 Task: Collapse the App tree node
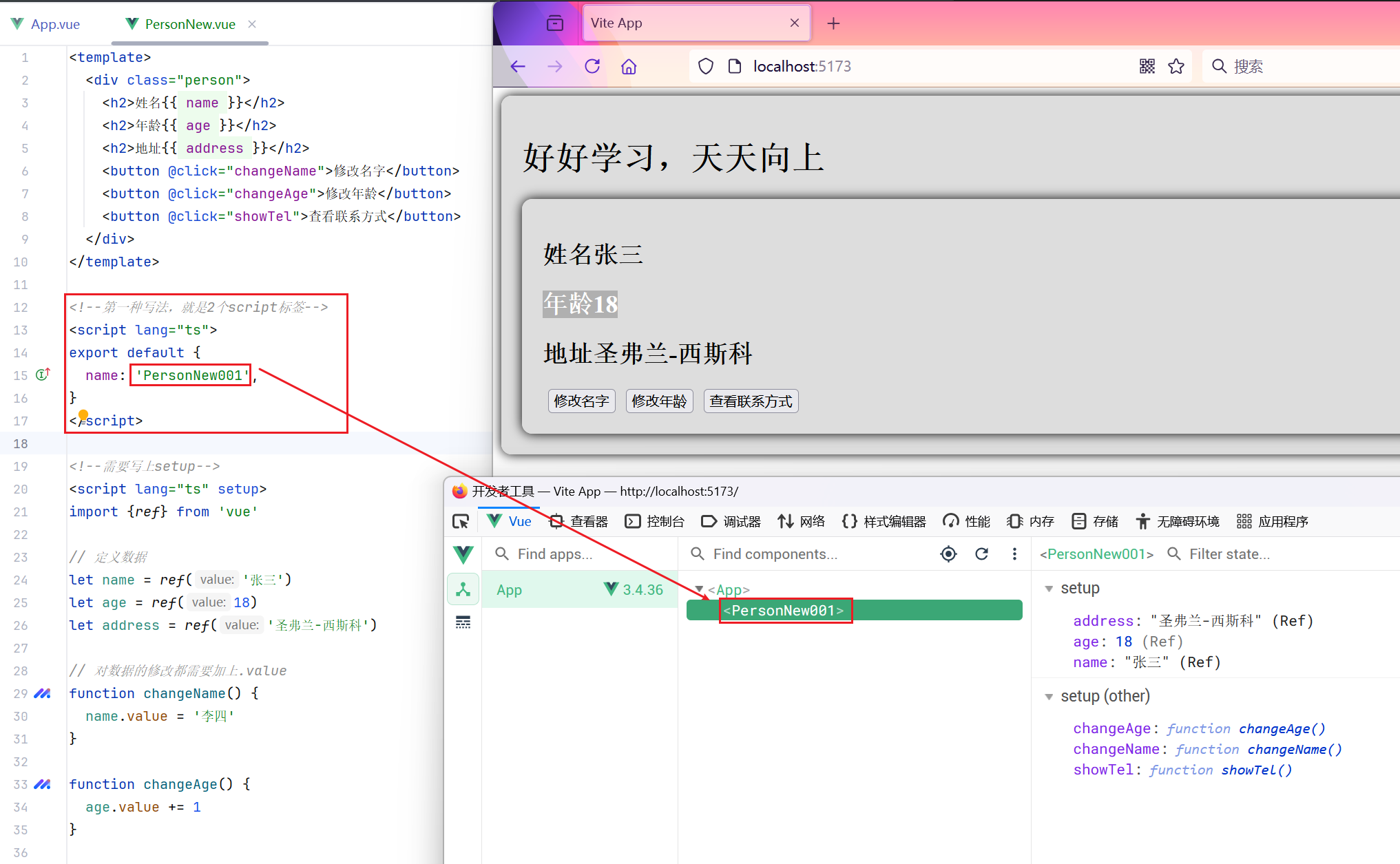click(699, 589)
